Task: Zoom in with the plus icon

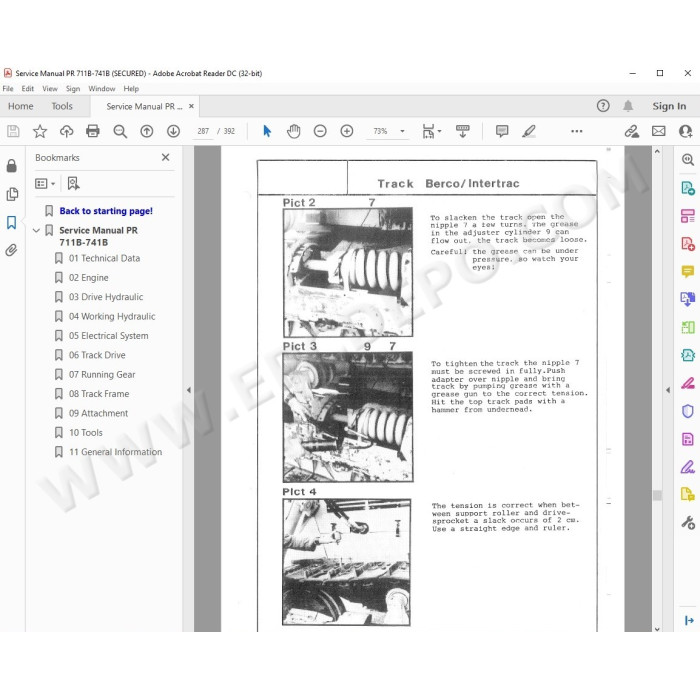Action: pos(347,131)
